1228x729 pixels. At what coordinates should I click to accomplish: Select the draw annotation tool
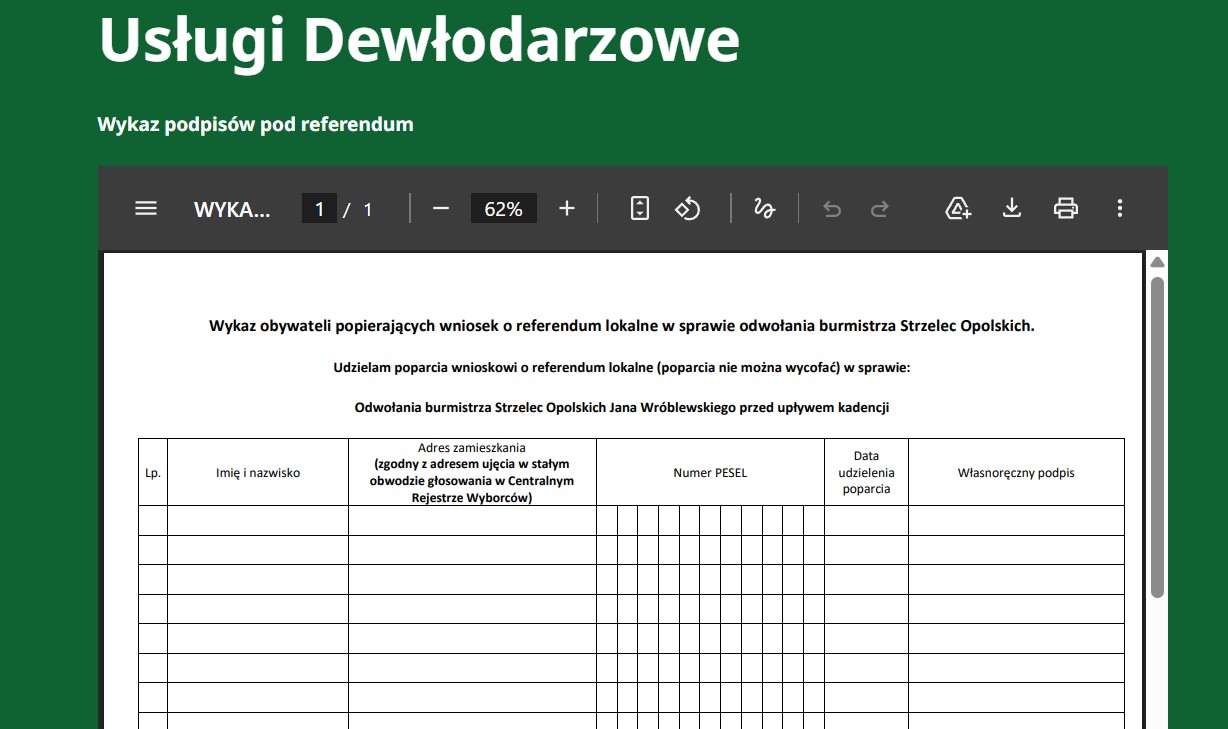tap(764, 208)
